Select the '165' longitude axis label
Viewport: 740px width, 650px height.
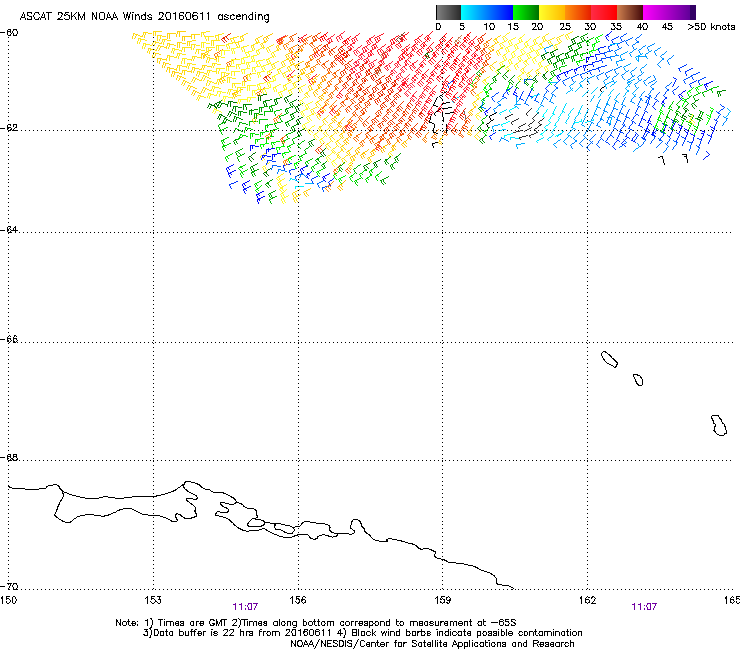coord(732,600)
